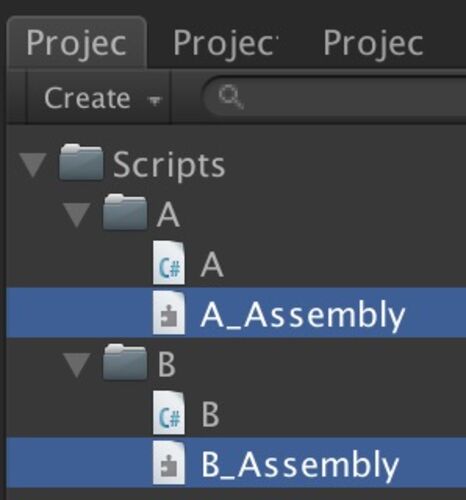Collapse the B folder disclosure triangle
The width and height of the screenshot is (466, 500).
77,365
